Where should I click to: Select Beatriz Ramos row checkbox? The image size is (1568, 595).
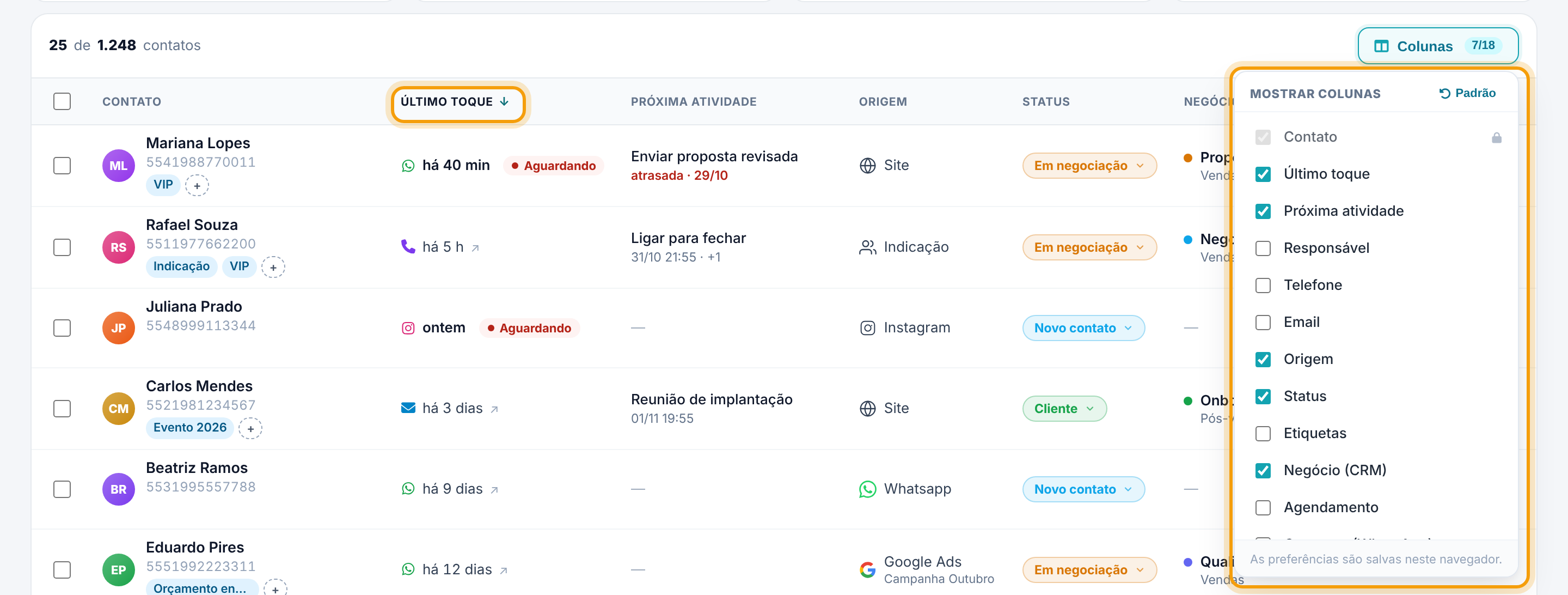[x=62, y=489]
